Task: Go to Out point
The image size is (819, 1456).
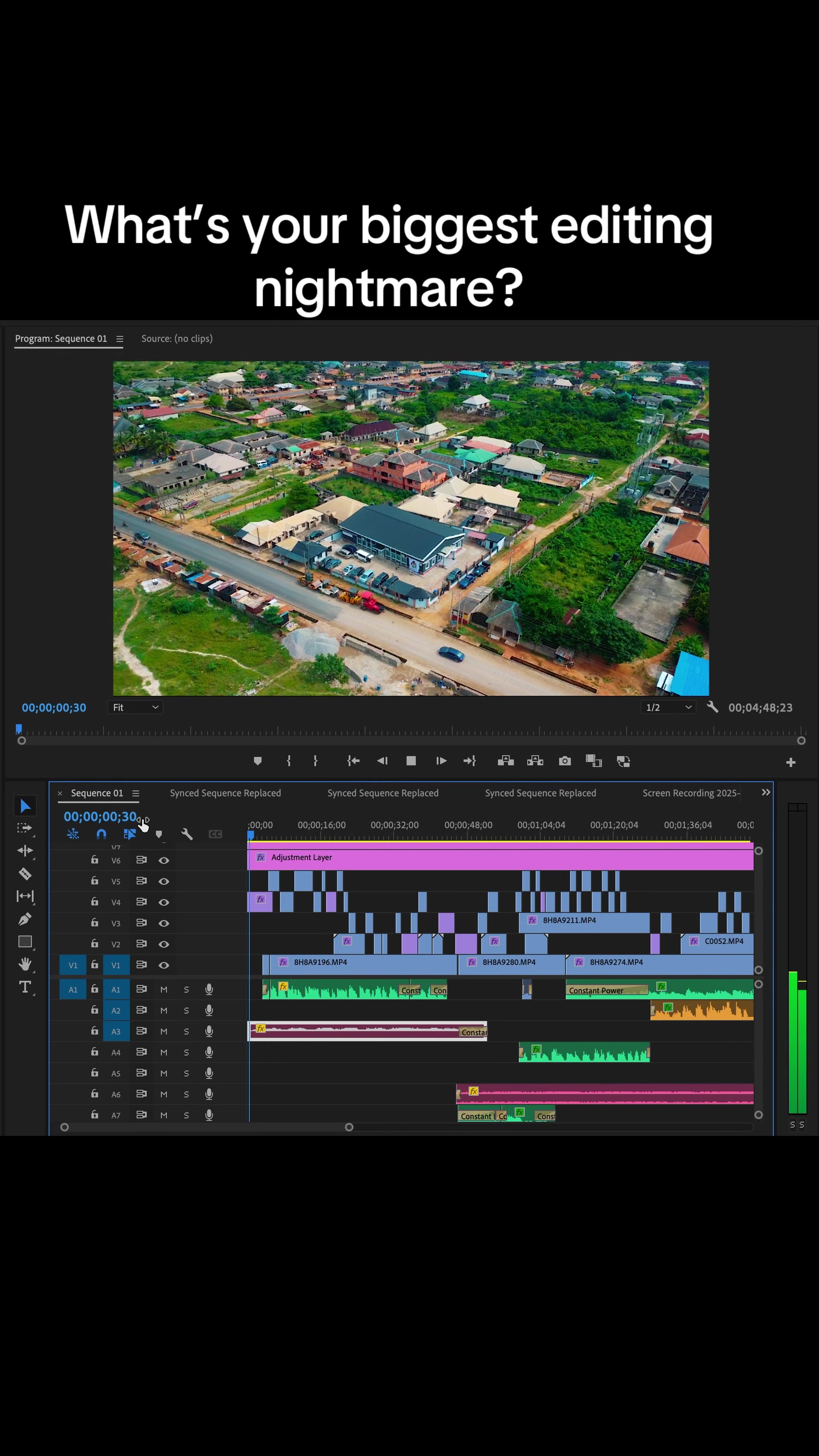Action: tap(469, 761)
